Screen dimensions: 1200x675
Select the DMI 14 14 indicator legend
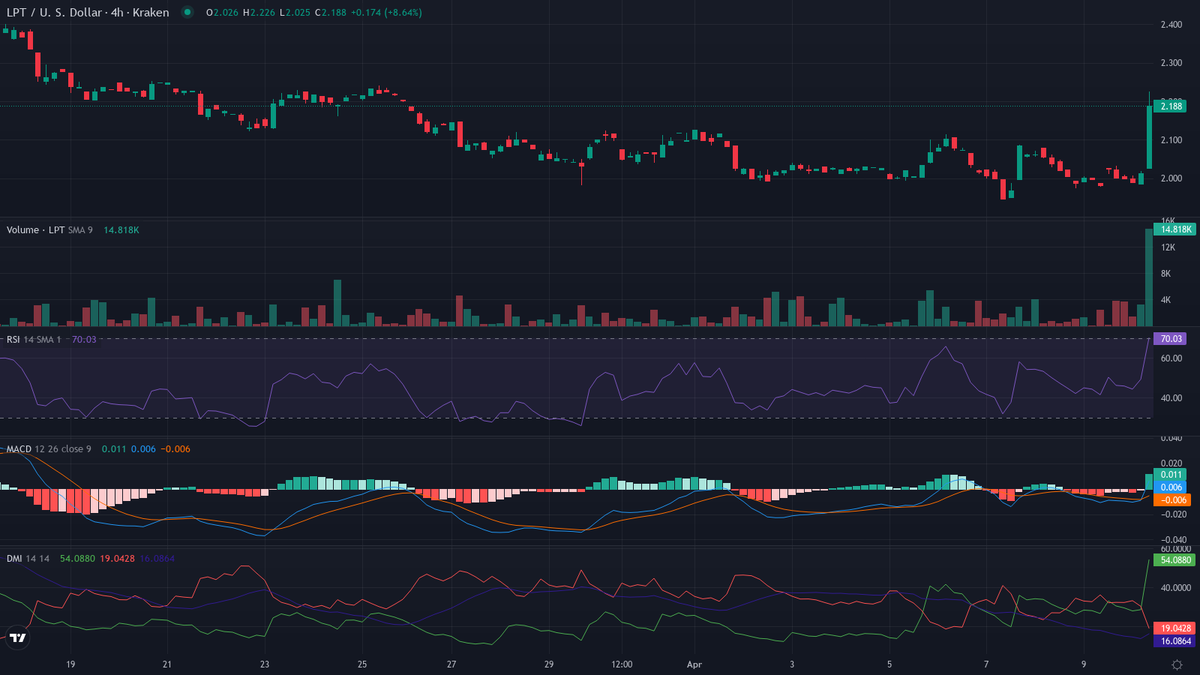27,558
